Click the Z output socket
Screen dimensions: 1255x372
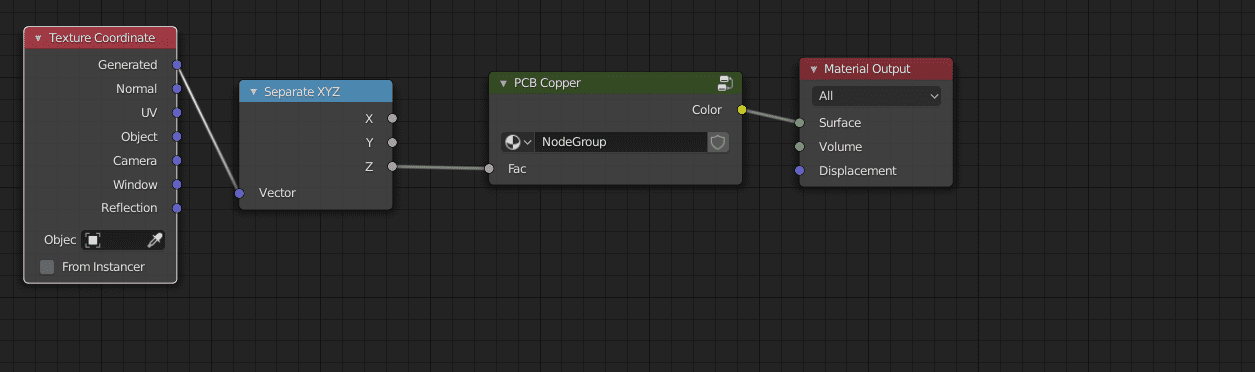coord(392,166)
